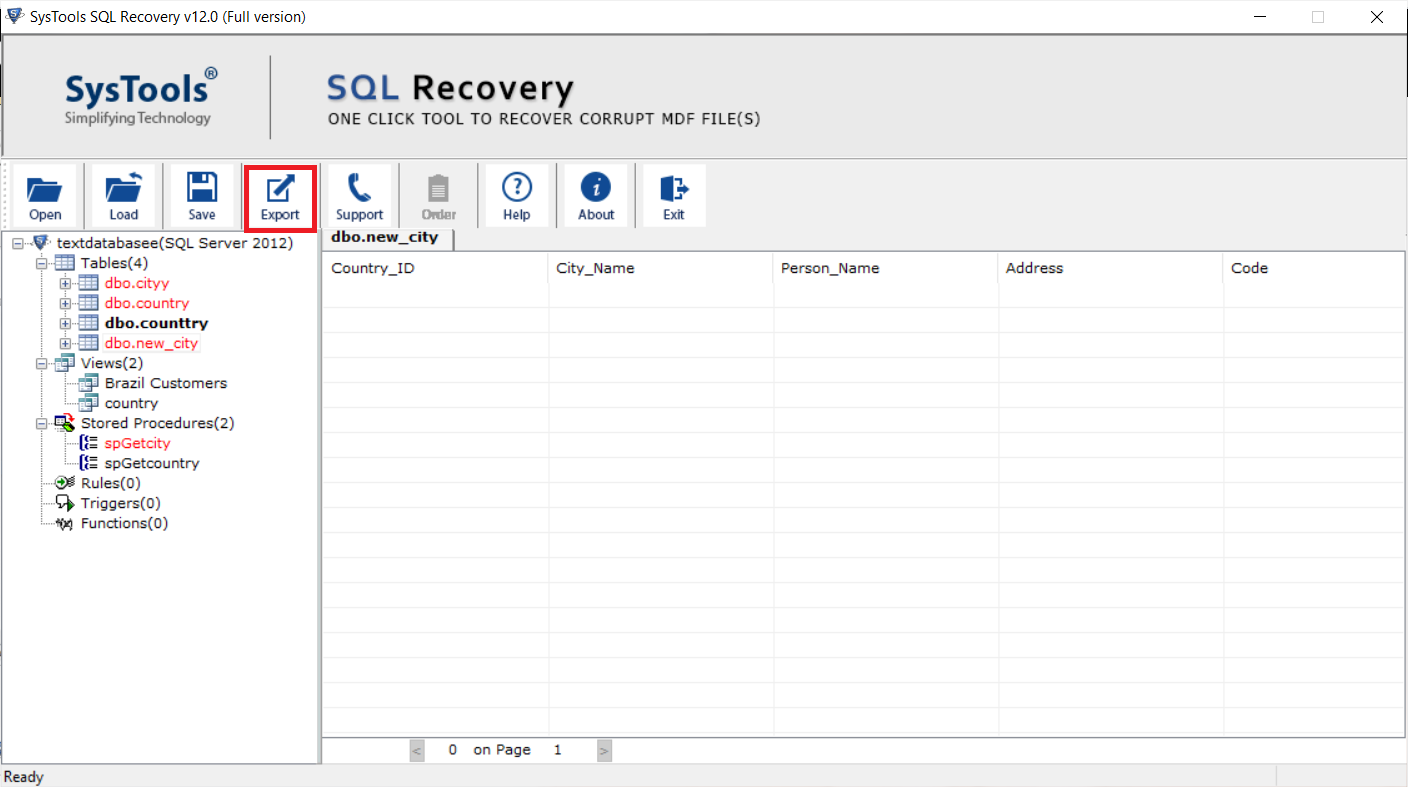The width and height of the screenshot is (1408, 787).
Task: Open an MDF file with Open icon
Action: [x=45, y=196]
